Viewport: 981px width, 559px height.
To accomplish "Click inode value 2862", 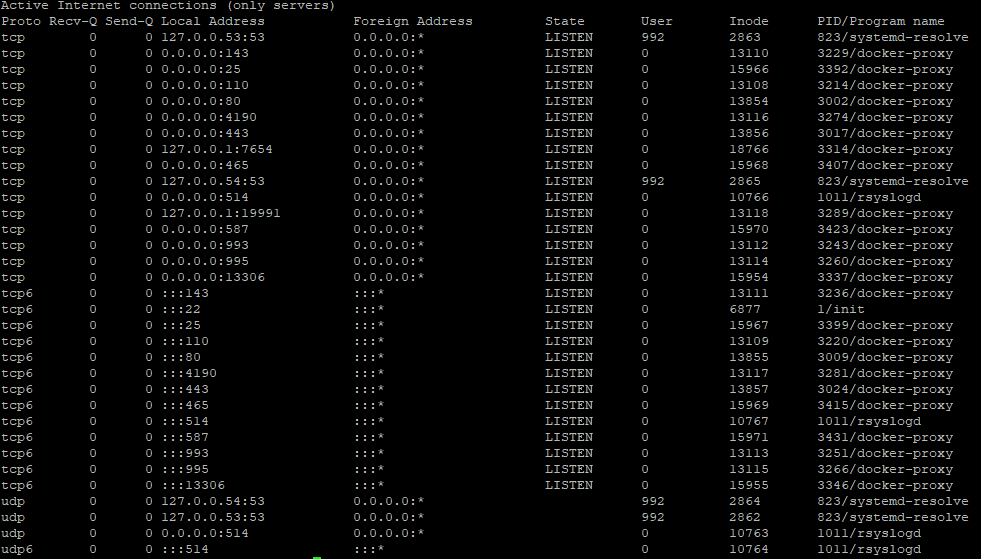I will pyautogui.click(x=745, y=518).
